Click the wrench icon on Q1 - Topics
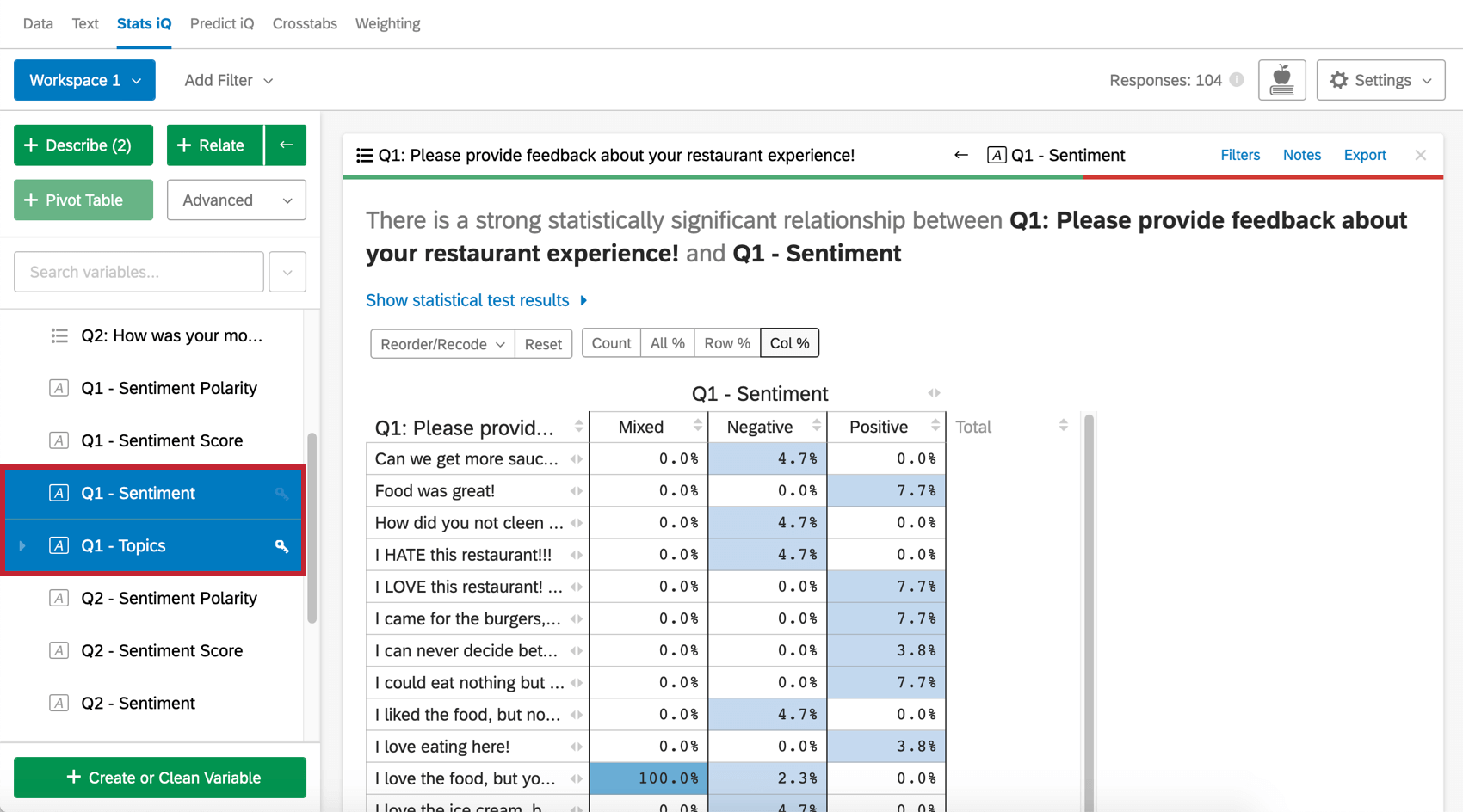 pyautogui.click(x=281, y=546)
